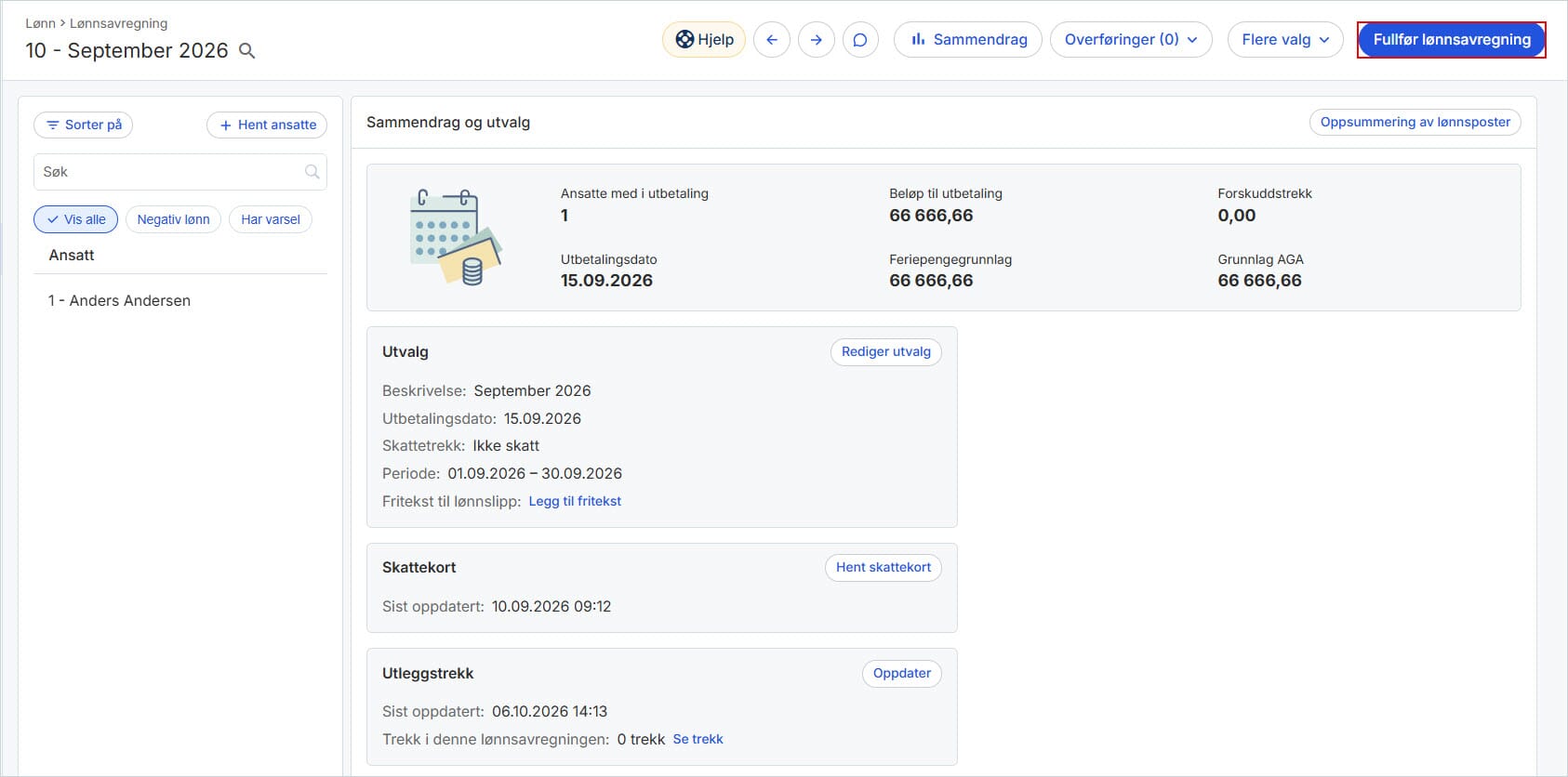Open the Sorter på sort menu
Viewport: 1568px width, 777px height.
(x=84, y=125)
